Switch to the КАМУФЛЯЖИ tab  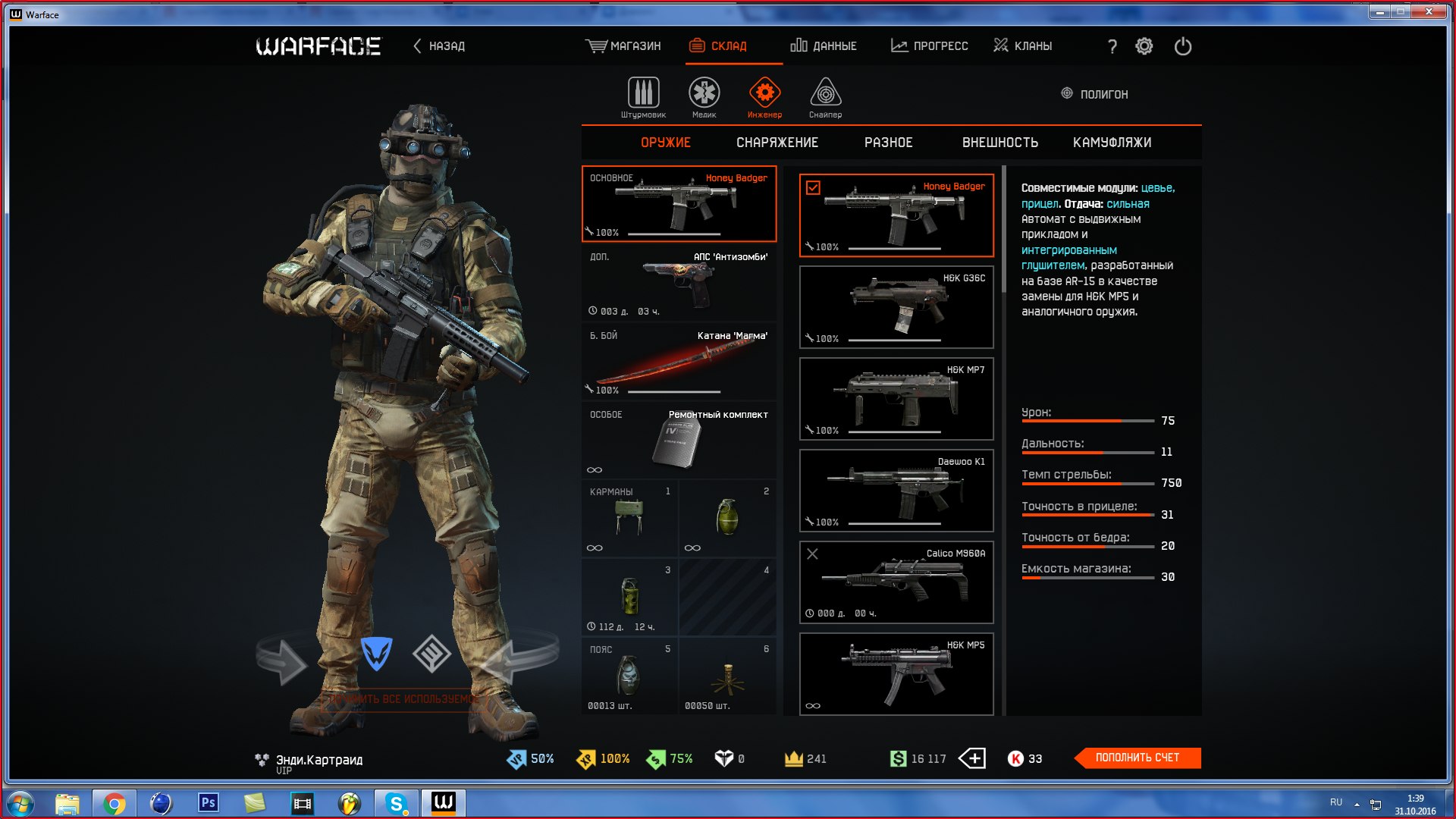[x=1112, y=143]
